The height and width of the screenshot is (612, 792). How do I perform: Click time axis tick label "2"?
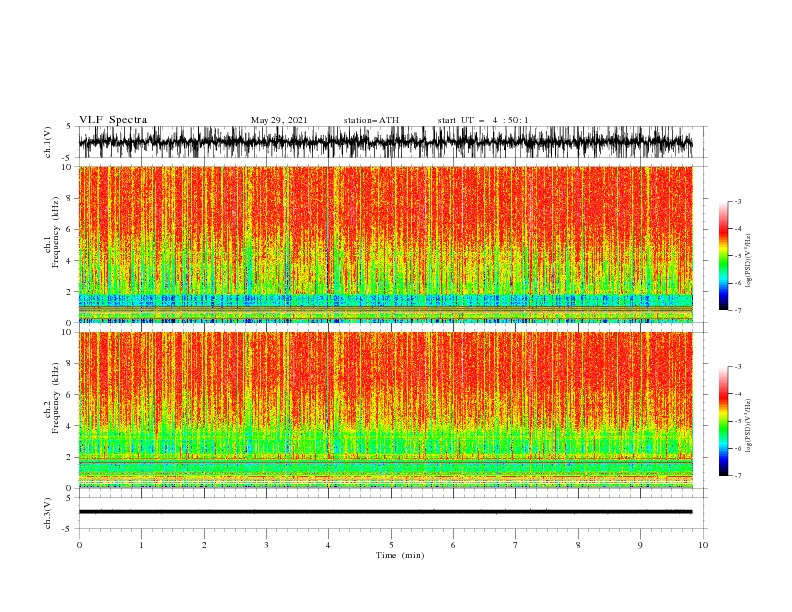pos(204,545)
